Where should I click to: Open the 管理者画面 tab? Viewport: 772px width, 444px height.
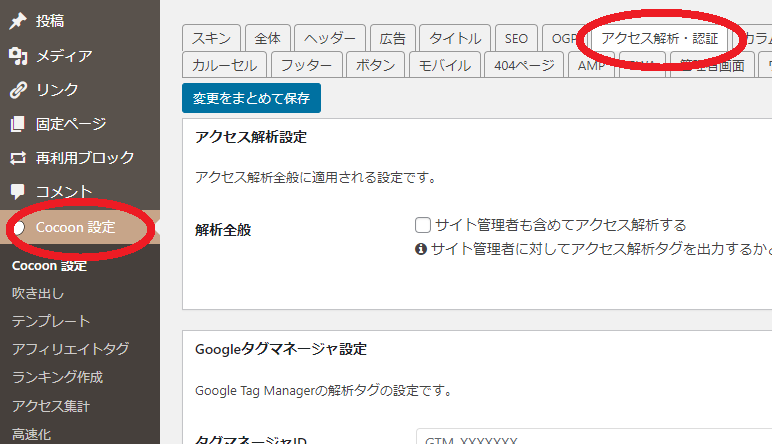point(712,65)
